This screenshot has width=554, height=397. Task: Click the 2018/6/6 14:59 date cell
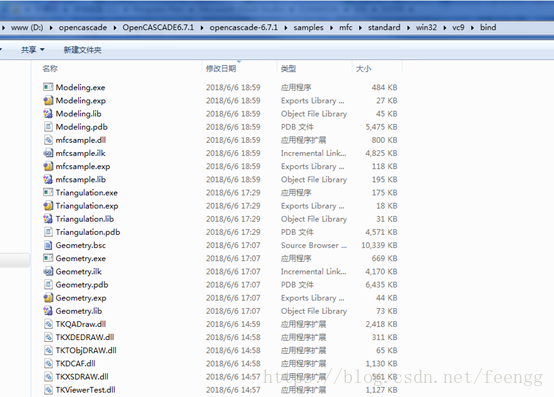point(233,324)
